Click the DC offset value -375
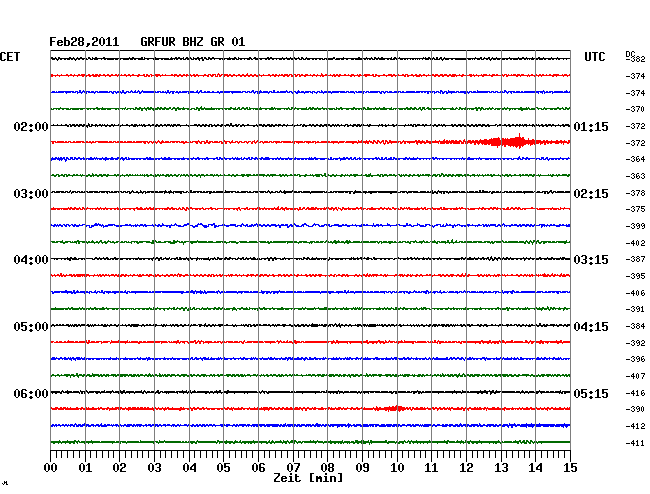Image resolution: width=650 pixels, height=494 pixels. [x=635, y=209]
